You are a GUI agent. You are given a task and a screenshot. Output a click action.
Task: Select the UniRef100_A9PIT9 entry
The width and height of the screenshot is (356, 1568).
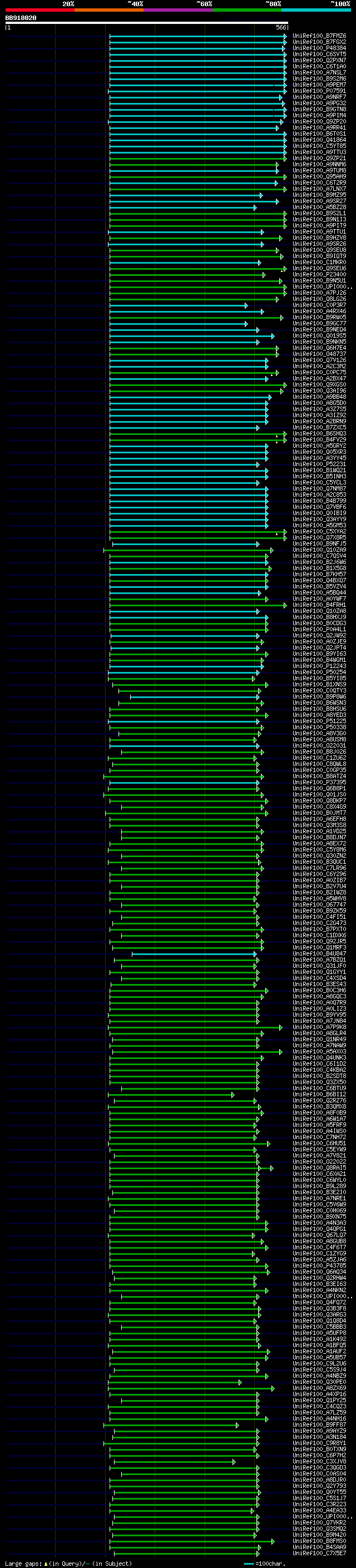pos(319,226)
